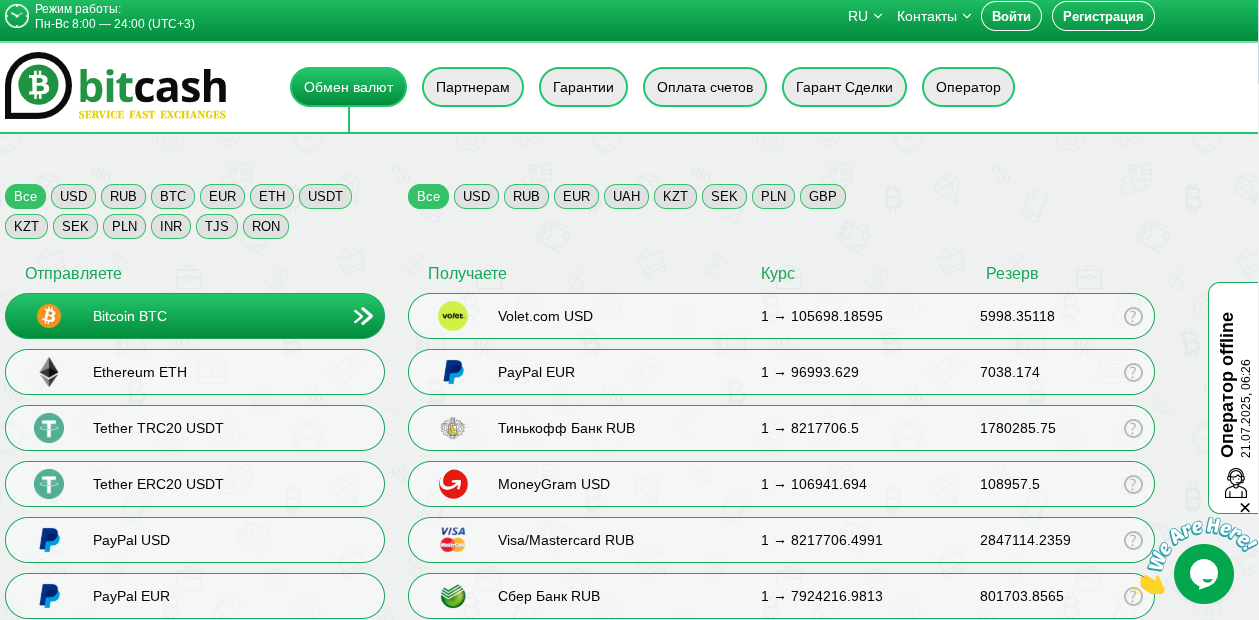This screenshot has height=620, width=1259.
Task: Click the Tether TRC20 USDT icon
Action: click(x=49, y=428)
